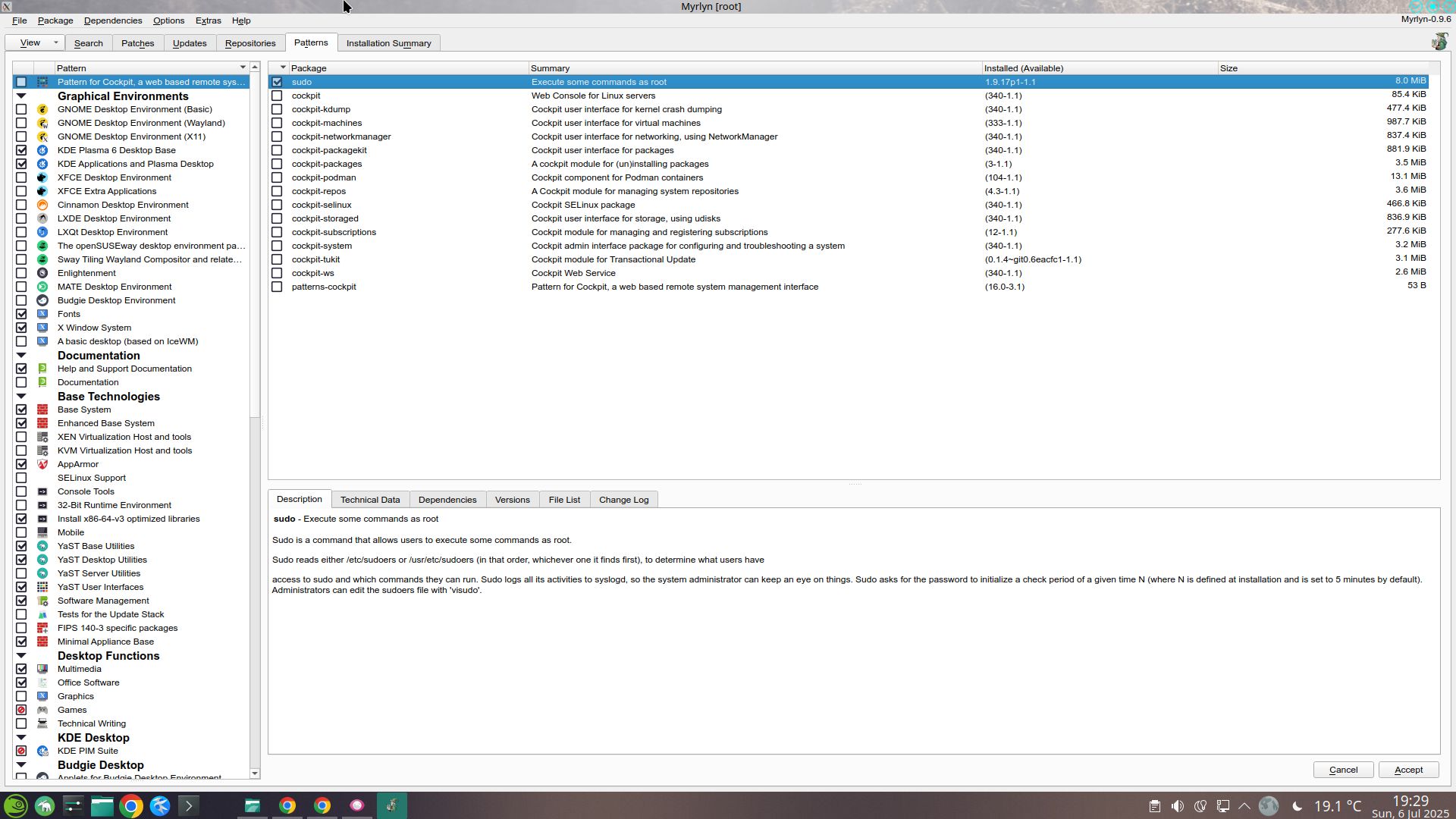Launch Google Chrome from the pinned taskbar icons
The height and width of the screenshot is (819, 1456).
point(130,805)
